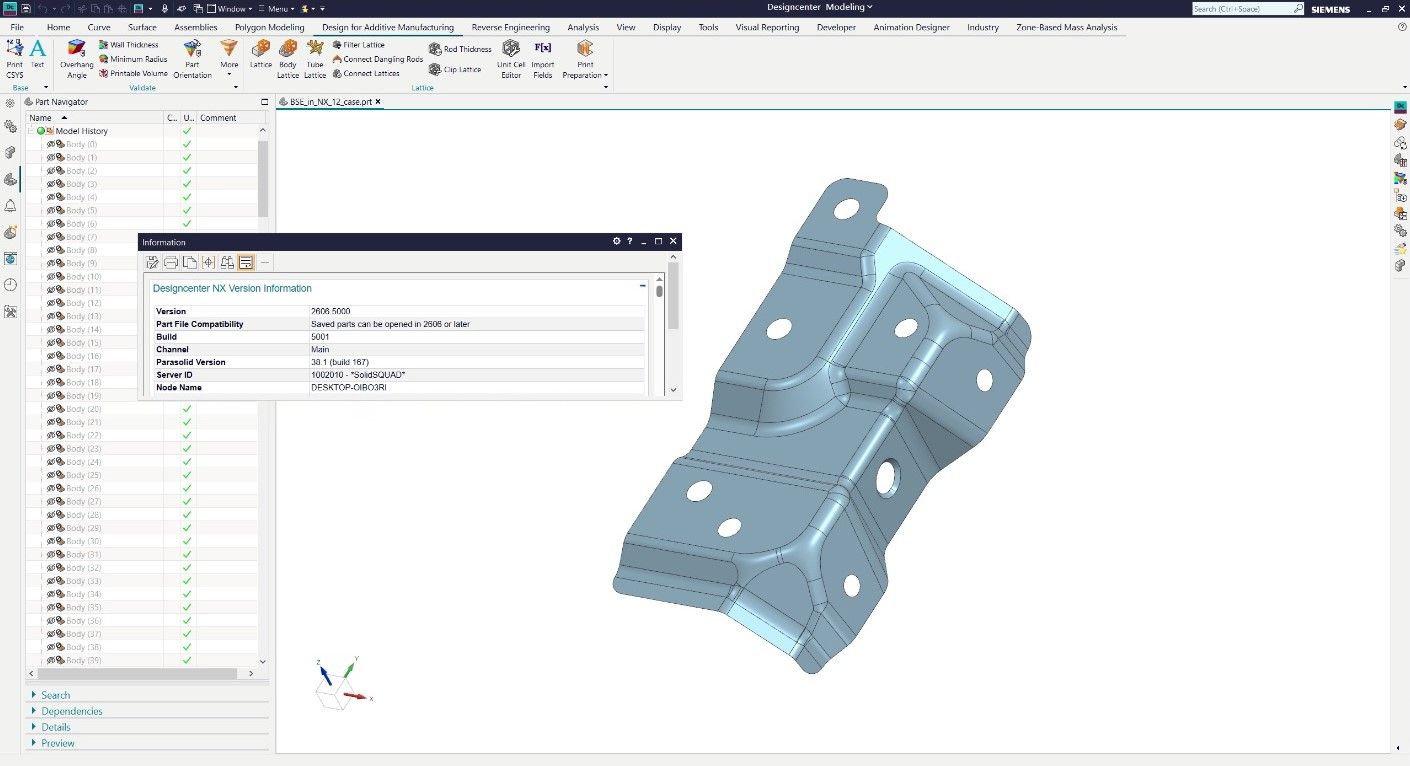Open the Zone-Based Mass Analysis tab
1410x766 pixels.
pos(1067,27)
